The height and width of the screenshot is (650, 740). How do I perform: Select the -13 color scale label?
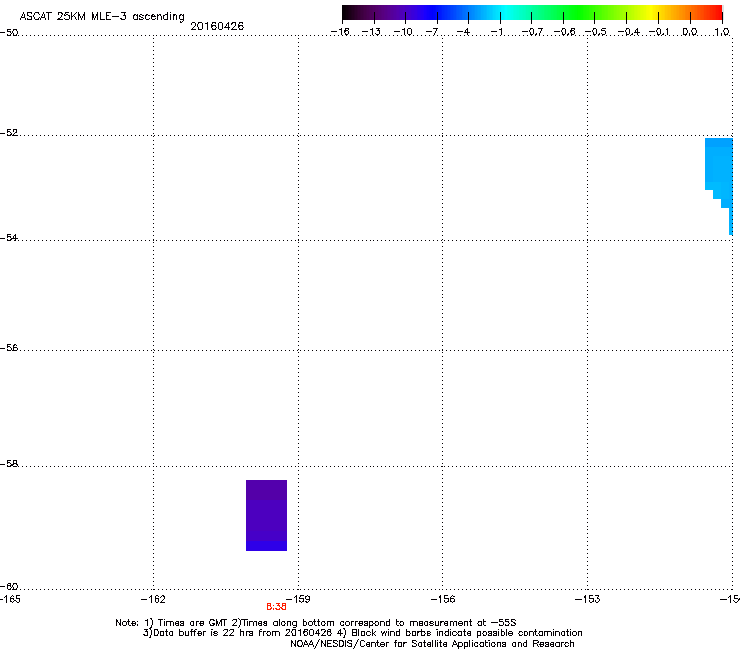pos(371,32)
